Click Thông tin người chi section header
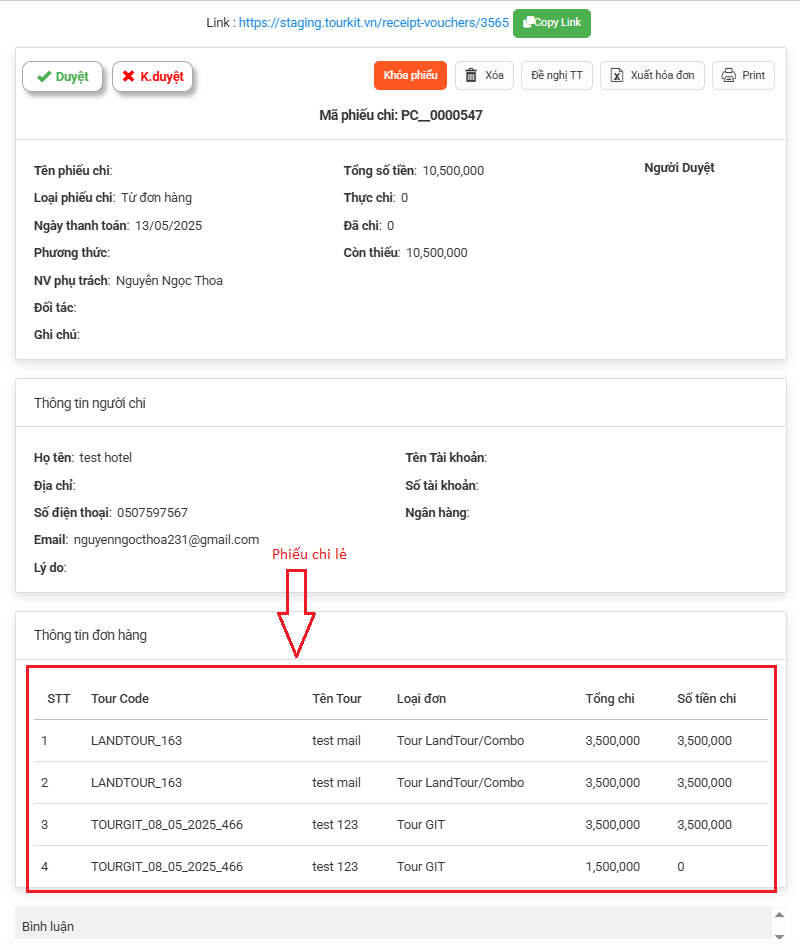Image resolution: width=800 pixels, height=950 pixels. pyautogui.click(x=90, y=403)
